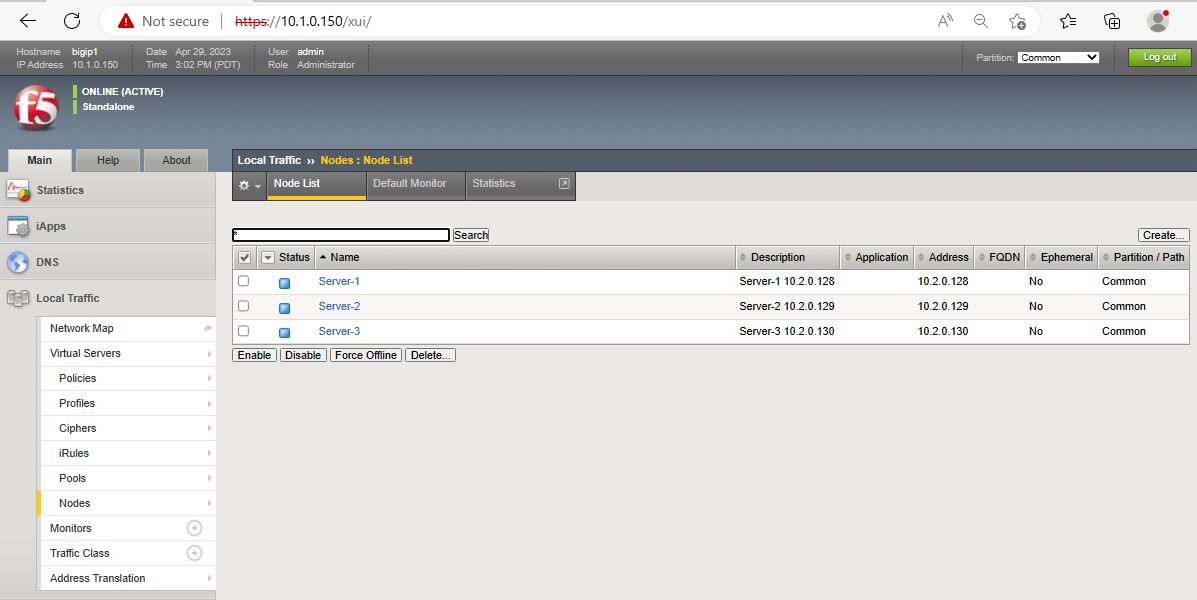The height and width of the screenshot is (600, 1197).
Task: Click the plus icon next to Traffic Class
Action: pyautogui.click(x=195, y=553)
